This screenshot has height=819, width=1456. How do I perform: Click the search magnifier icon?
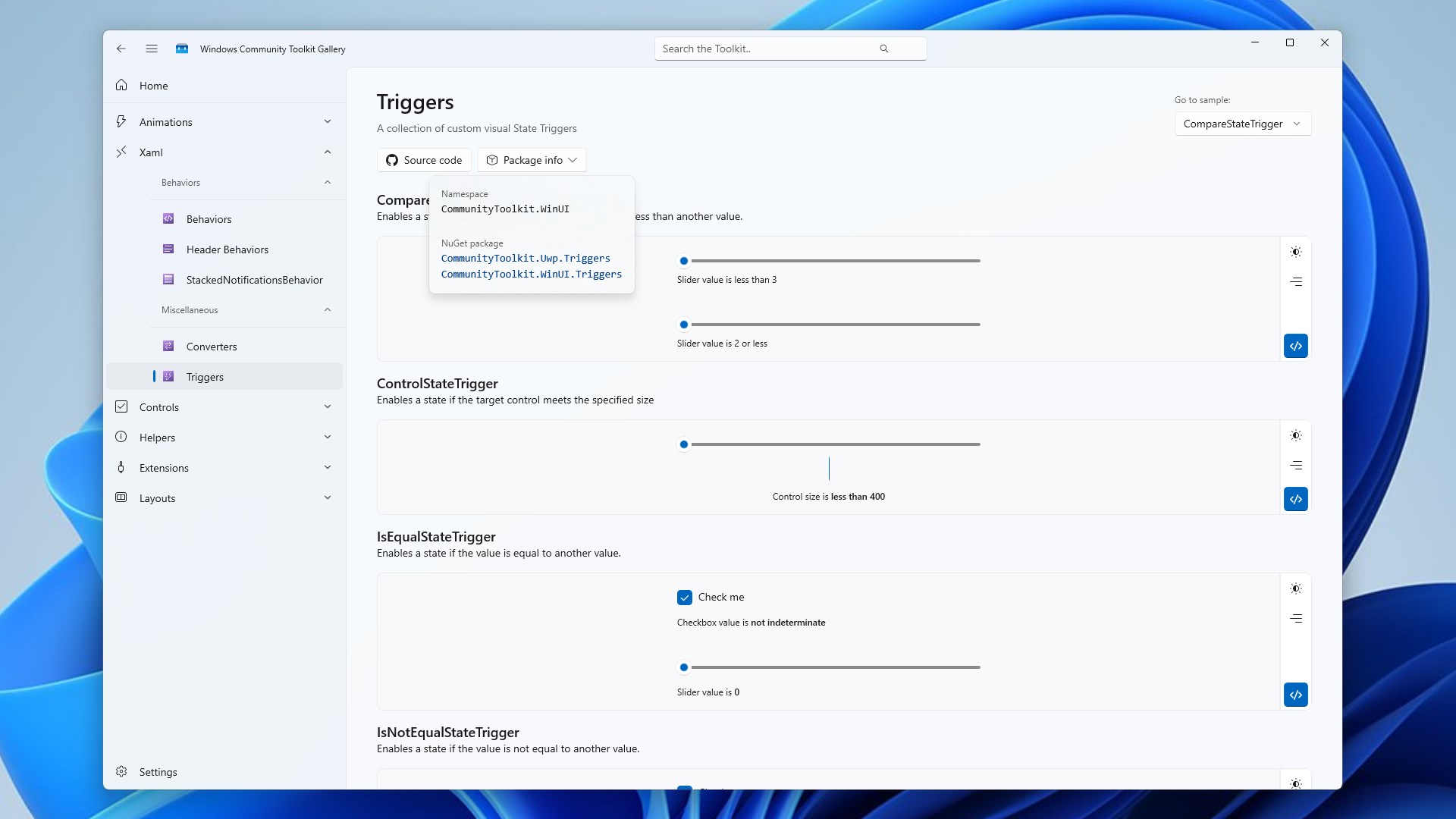883,49
